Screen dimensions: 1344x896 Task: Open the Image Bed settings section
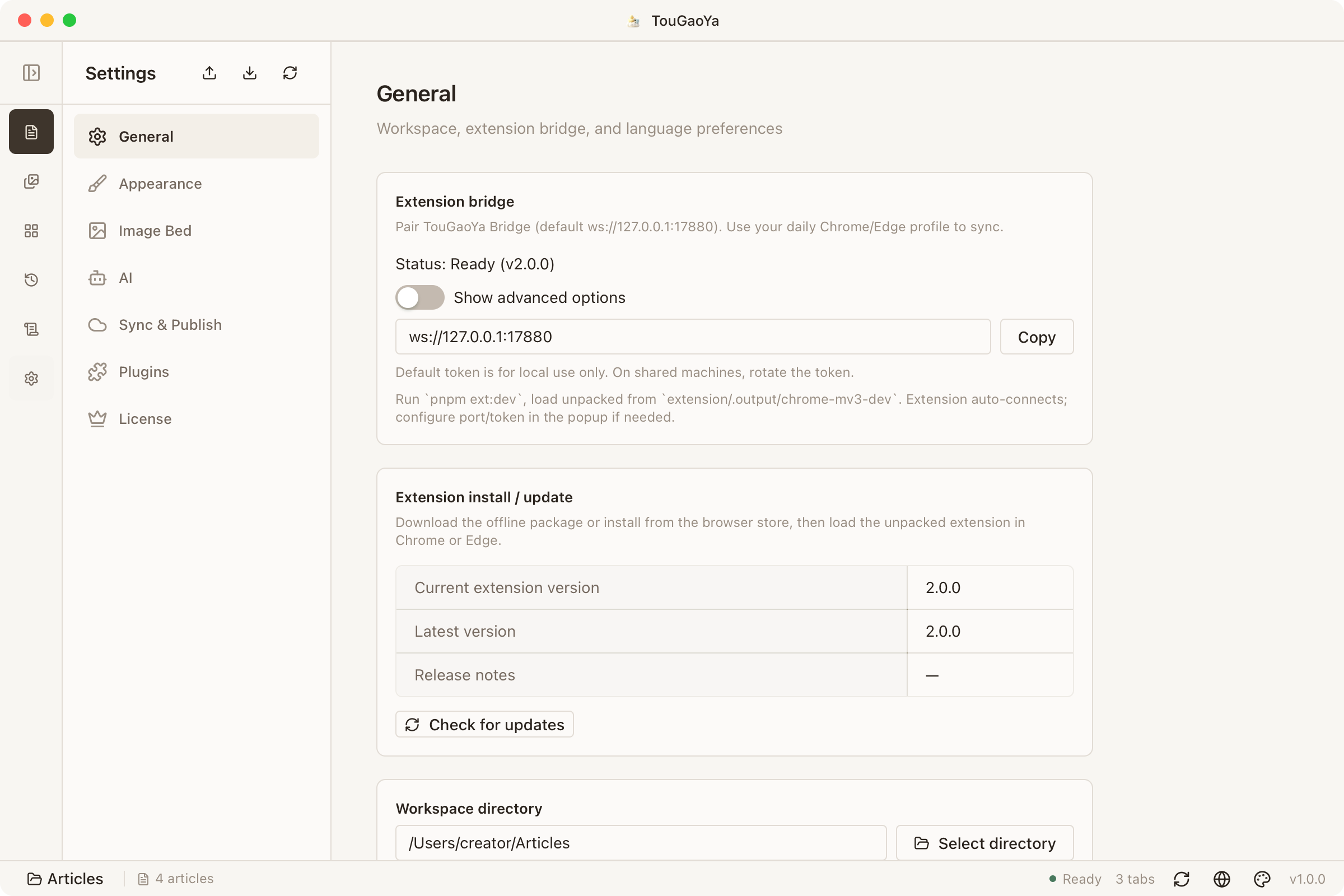tap(197, 230)
